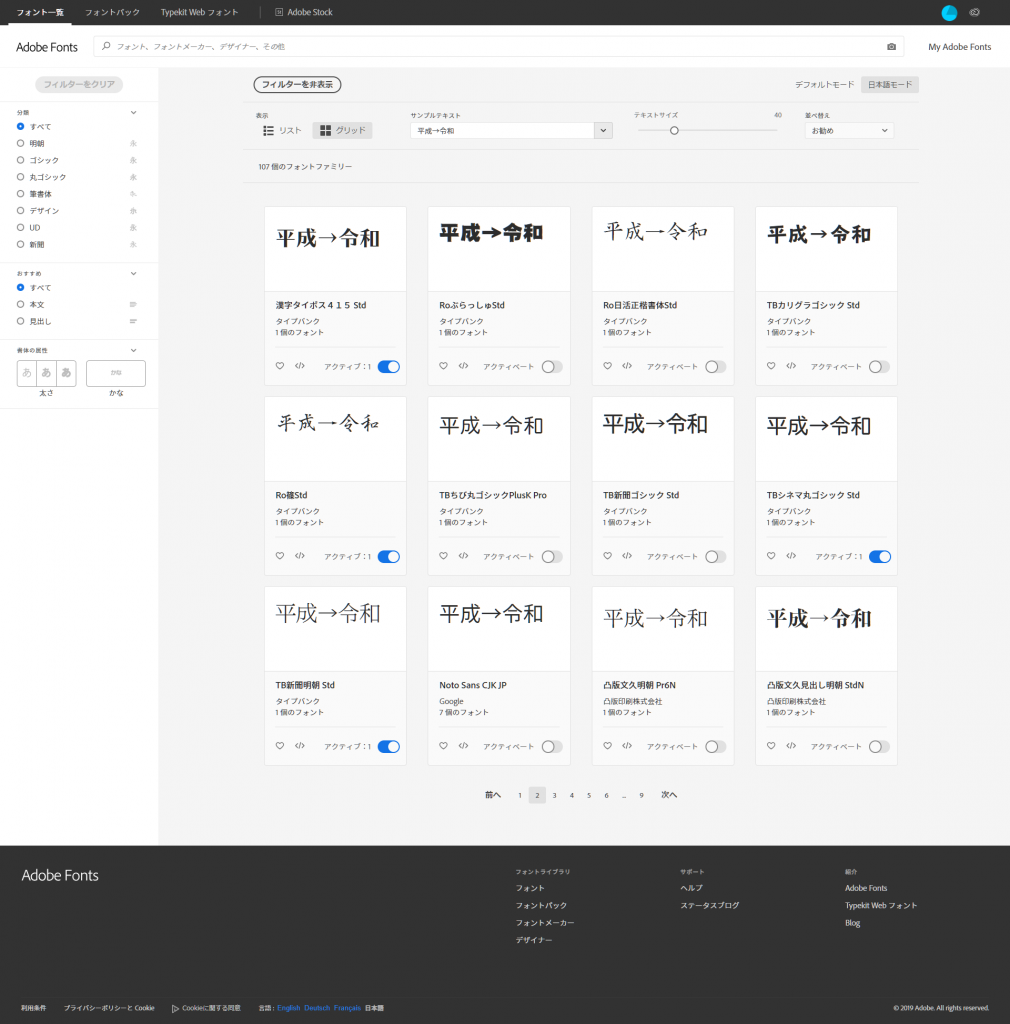1010x1024 pixels.
Task: Favorite the 漢字タイポス４１５ Std font with heart
Action: [279, 366]
